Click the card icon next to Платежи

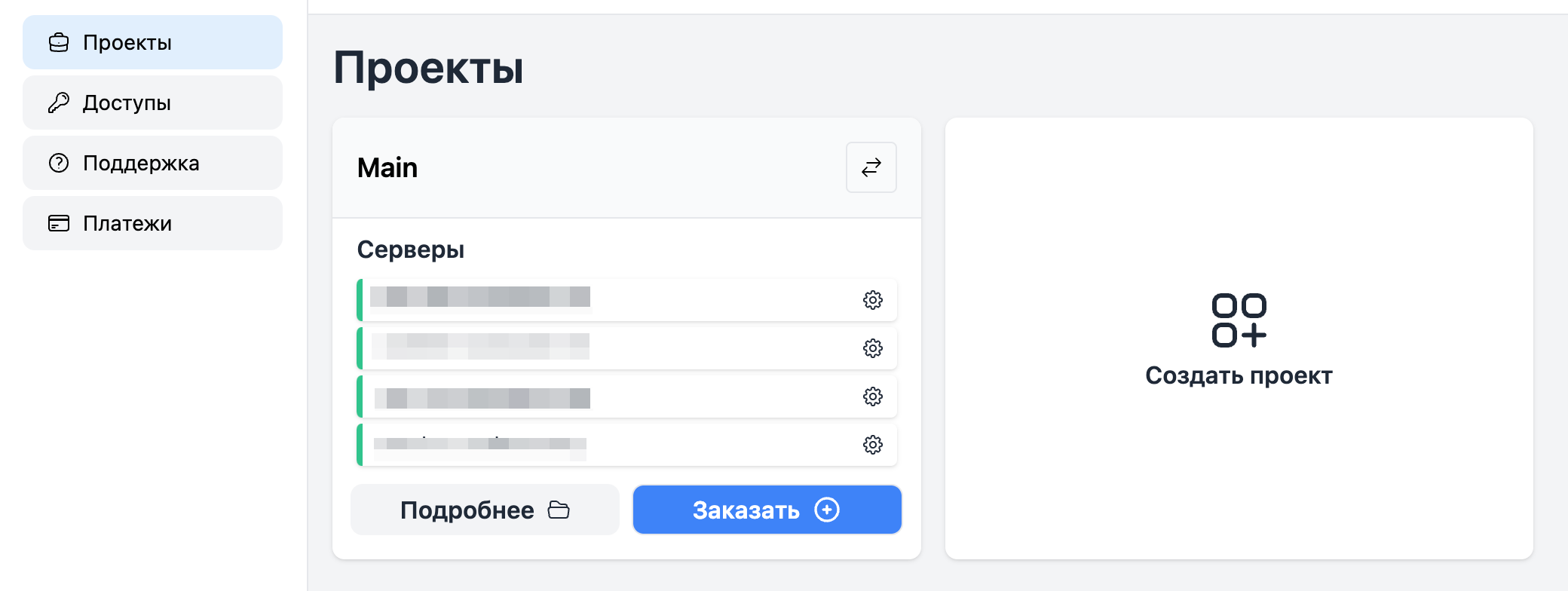(59, 223)
